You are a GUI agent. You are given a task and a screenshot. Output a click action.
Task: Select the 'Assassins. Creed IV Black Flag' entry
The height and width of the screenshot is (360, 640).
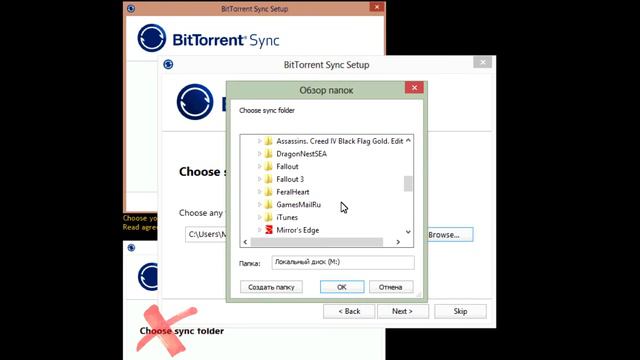pyautogui.click(x=340, y=141)
